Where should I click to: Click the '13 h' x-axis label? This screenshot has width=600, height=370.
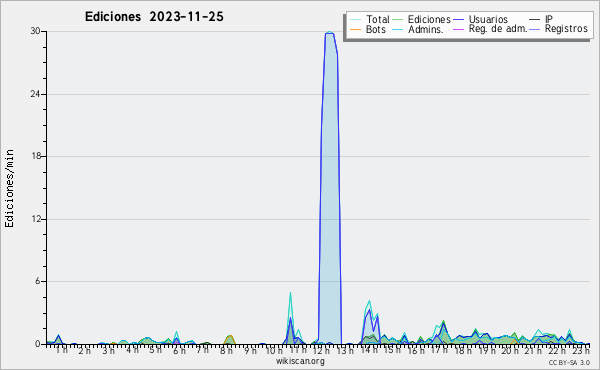click(x=345, y=350)
